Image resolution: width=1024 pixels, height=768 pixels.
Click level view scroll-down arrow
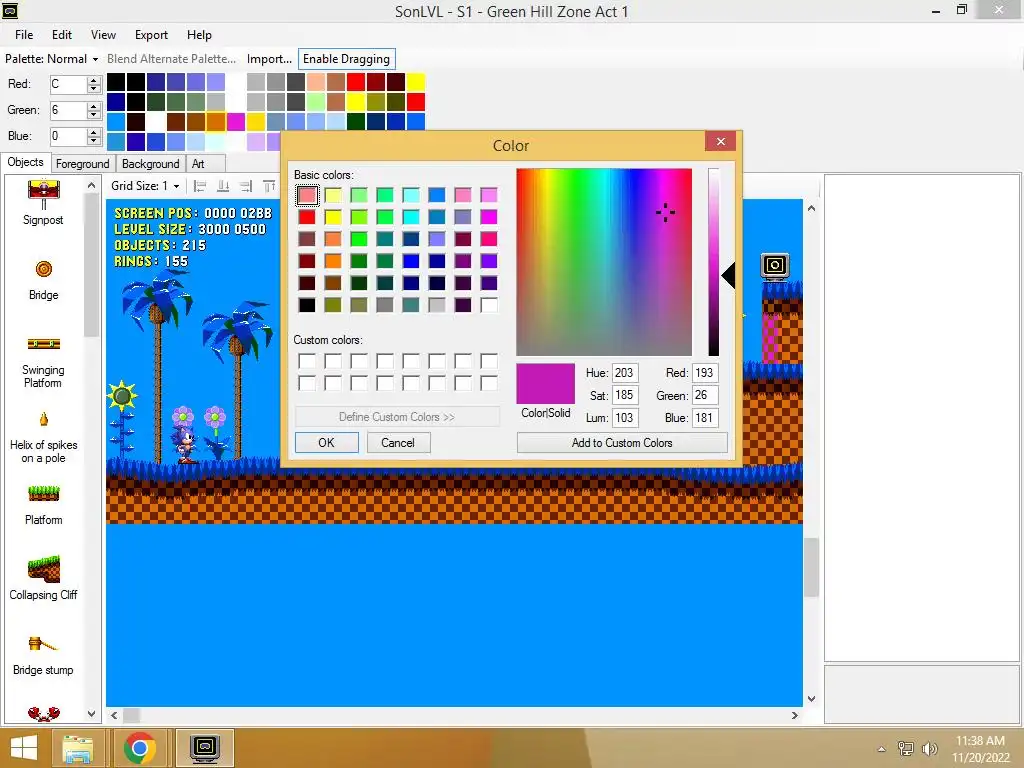point(811,698)
